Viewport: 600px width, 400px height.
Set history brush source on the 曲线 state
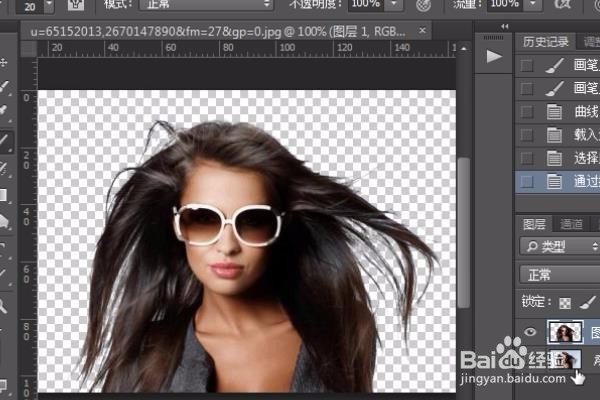(527, 112)
